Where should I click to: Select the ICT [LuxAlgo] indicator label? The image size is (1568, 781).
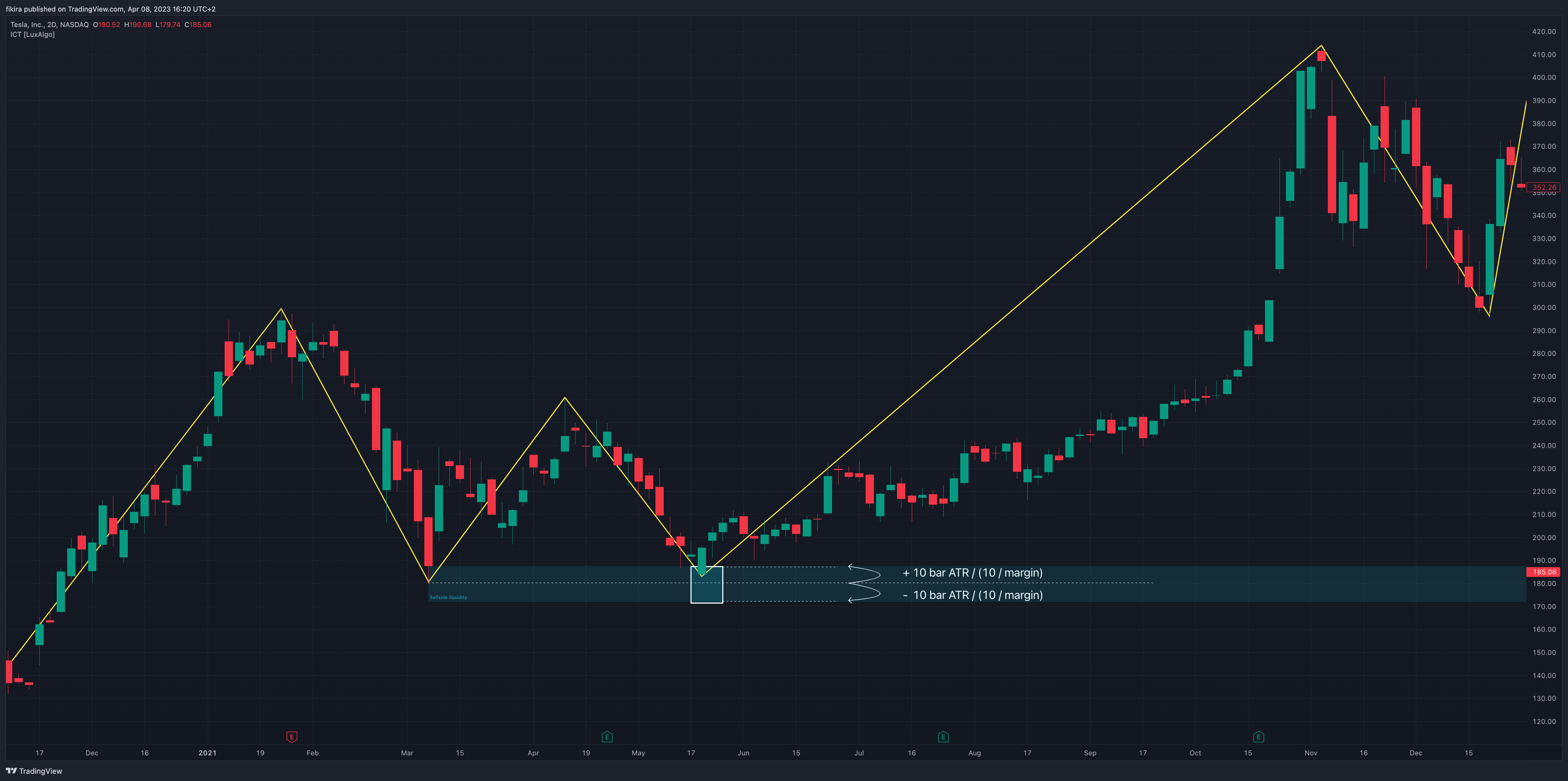tap(32, 35)
